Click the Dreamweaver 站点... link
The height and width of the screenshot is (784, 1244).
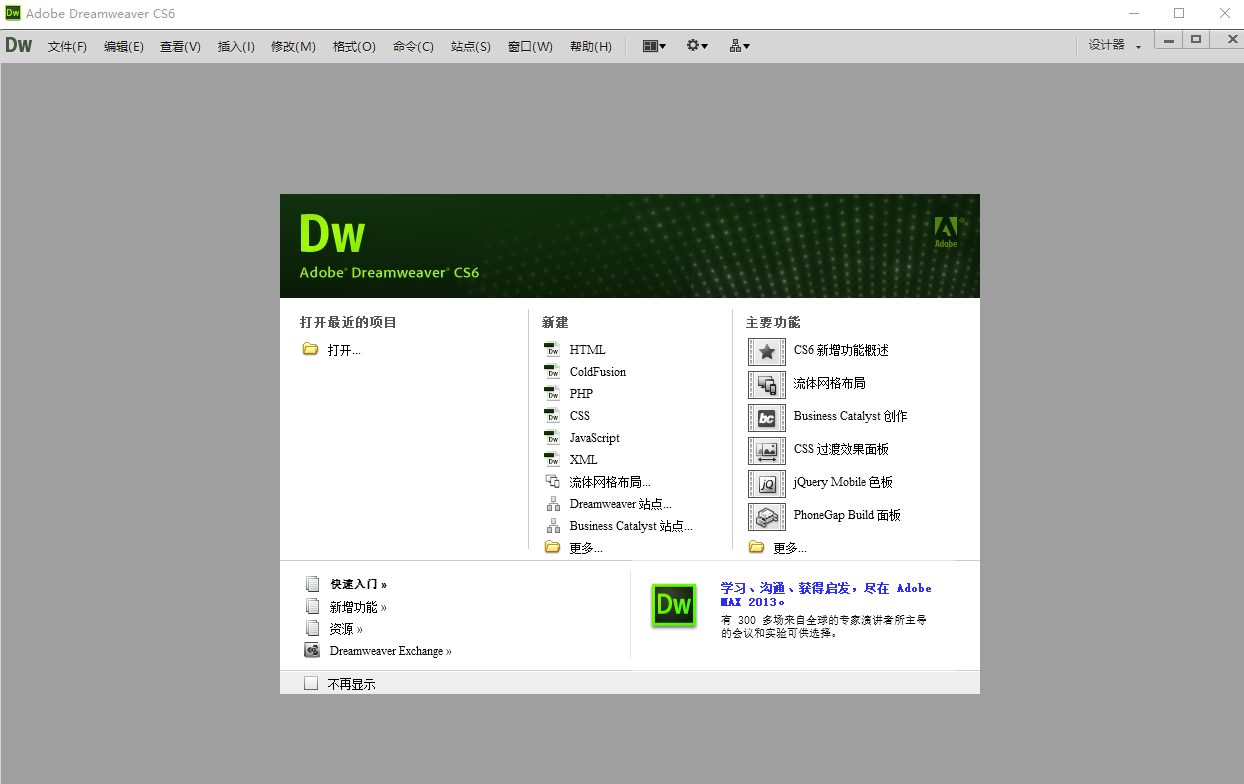pyautogui.click(x=621, y=504)
